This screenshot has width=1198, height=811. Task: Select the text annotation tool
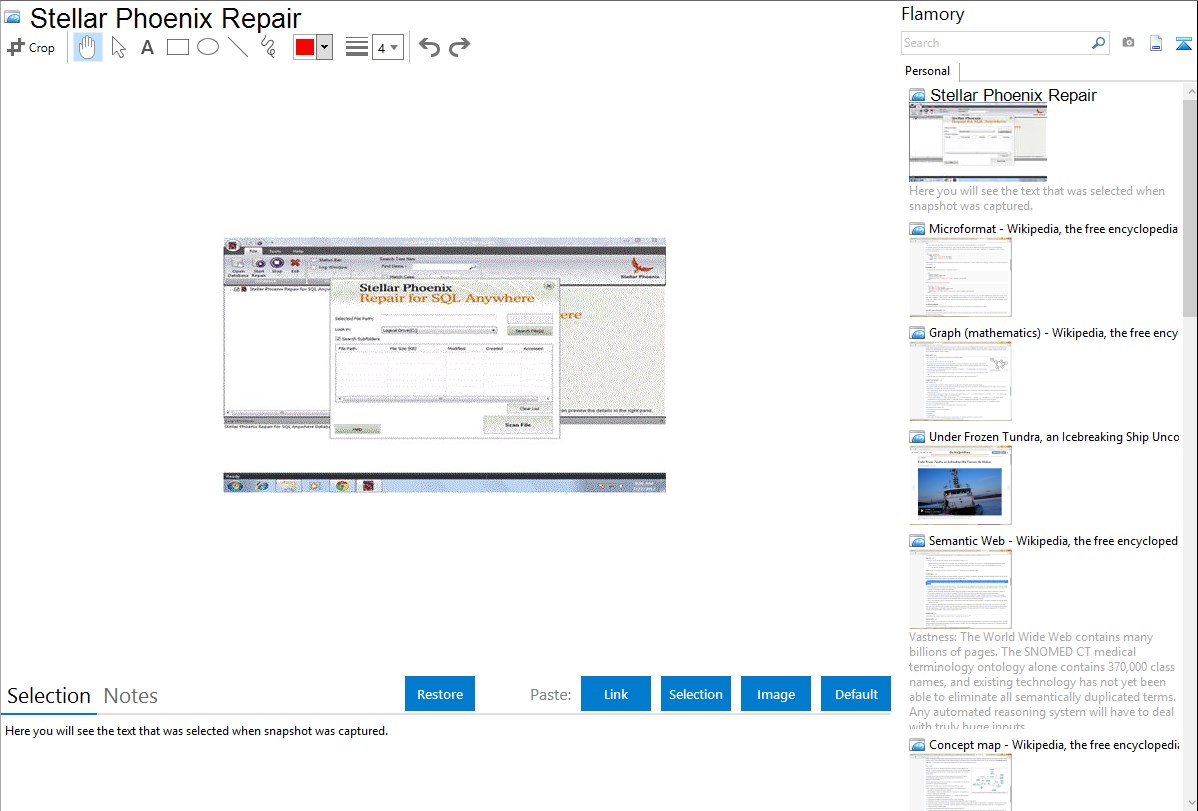pos(147,47)
